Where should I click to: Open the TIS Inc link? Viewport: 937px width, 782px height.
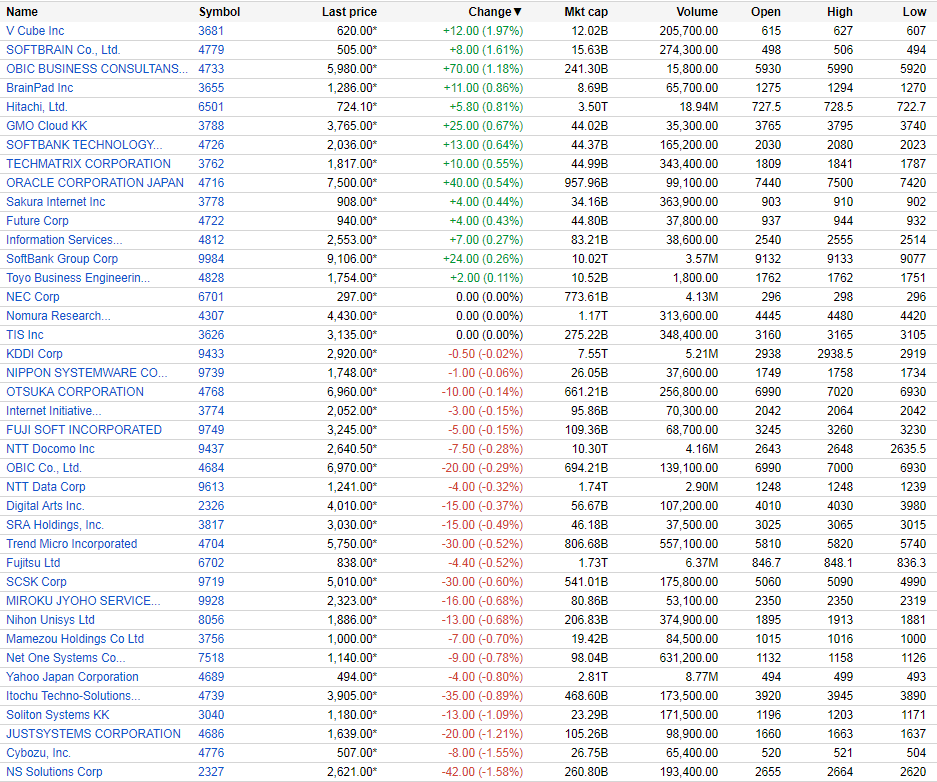click(x=25, y=335)
